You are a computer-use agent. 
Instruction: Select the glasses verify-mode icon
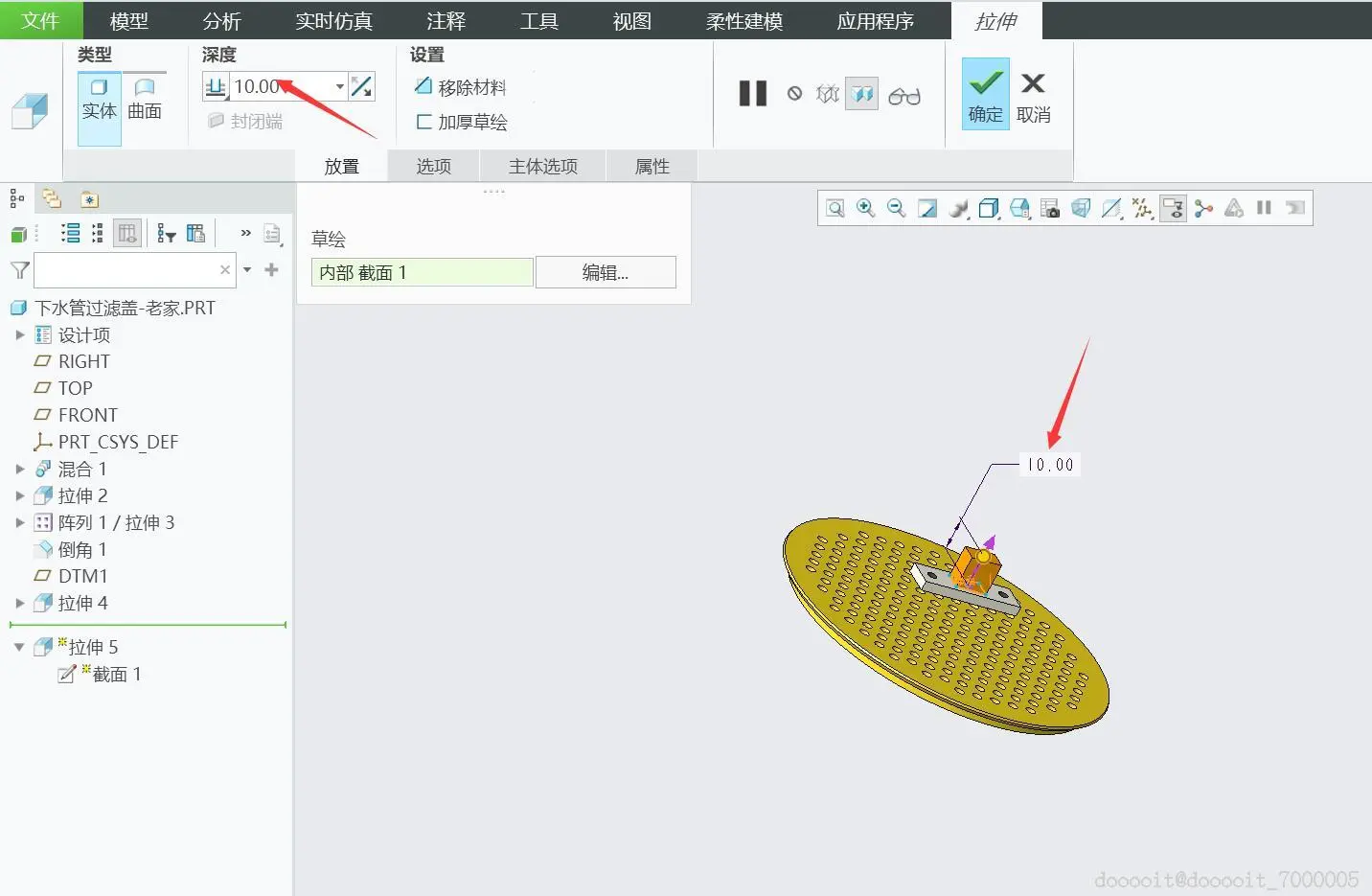(904, 95)
